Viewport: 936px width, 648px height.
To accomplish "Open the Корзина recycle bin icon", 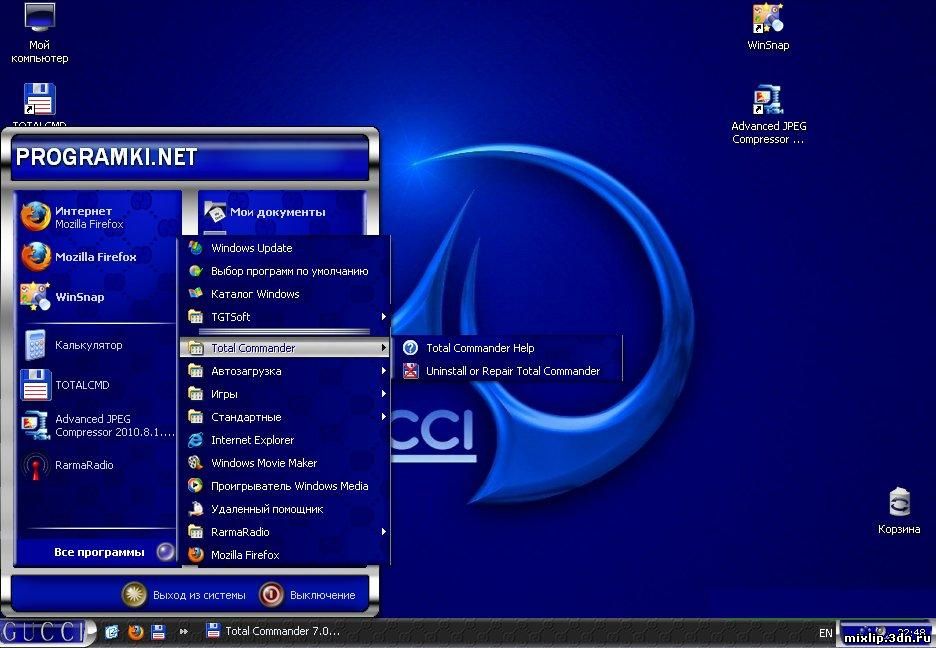I will point(899,510).
